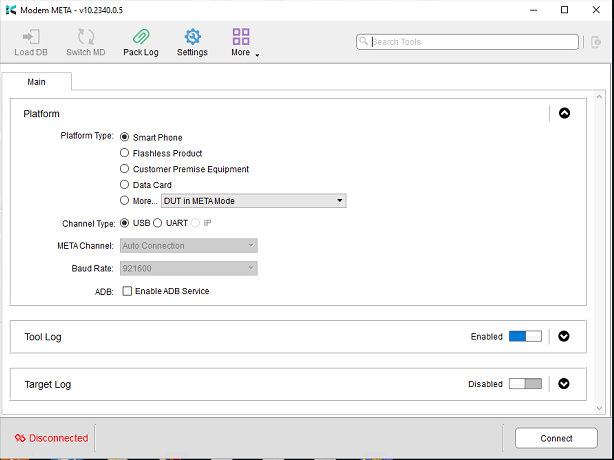
Task: Click the Modem META app logo icon
Action: [11, 10]
